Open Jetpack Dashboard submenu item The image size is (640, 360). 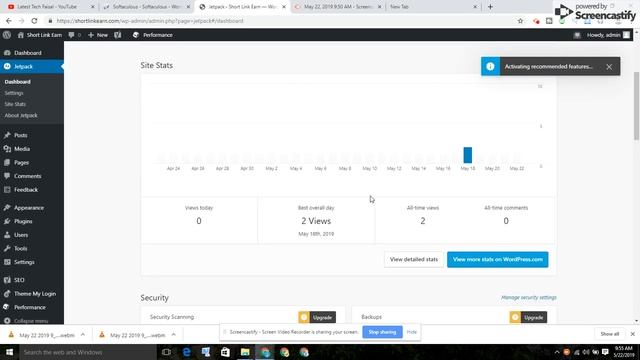point(18,82)
